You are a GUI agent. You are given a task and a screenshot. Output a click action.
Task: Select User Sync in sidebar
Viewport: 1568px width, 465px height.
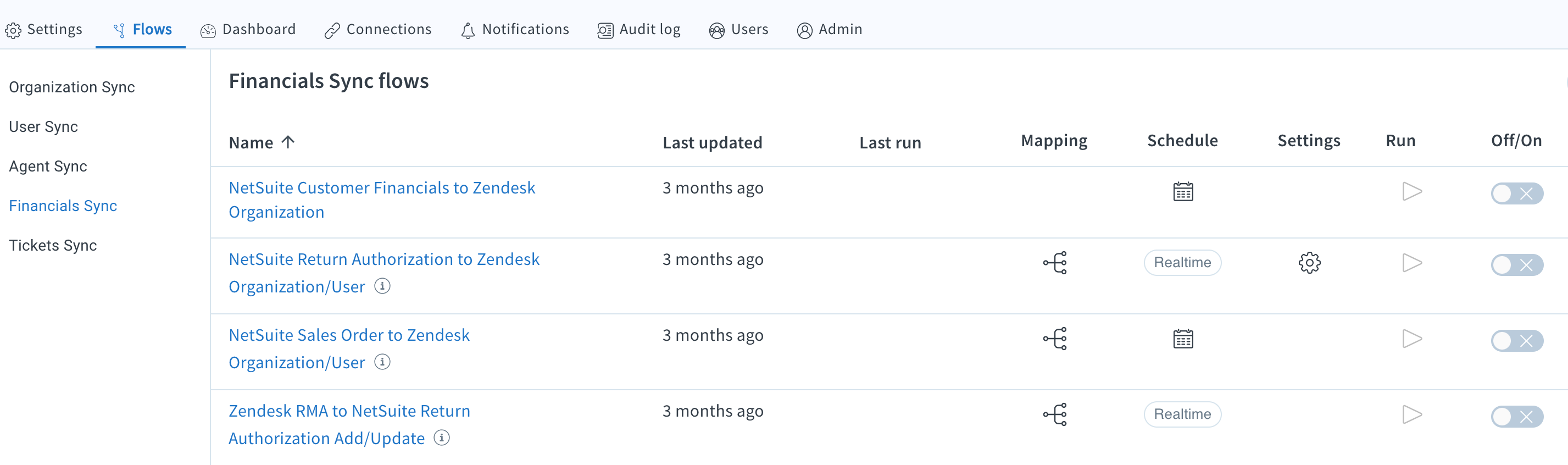(x=43, y=126)
